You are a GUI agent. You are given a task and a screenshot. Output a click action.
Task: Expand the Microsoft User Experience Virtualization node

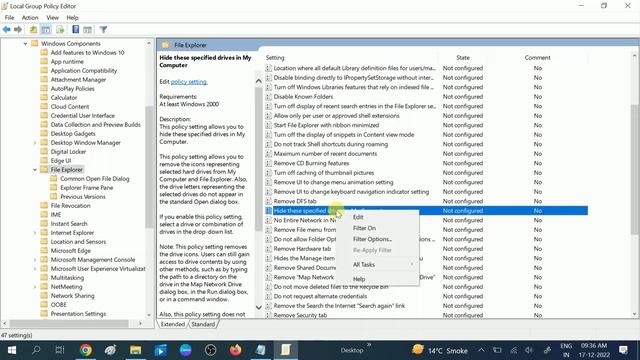tap(35, 269)
